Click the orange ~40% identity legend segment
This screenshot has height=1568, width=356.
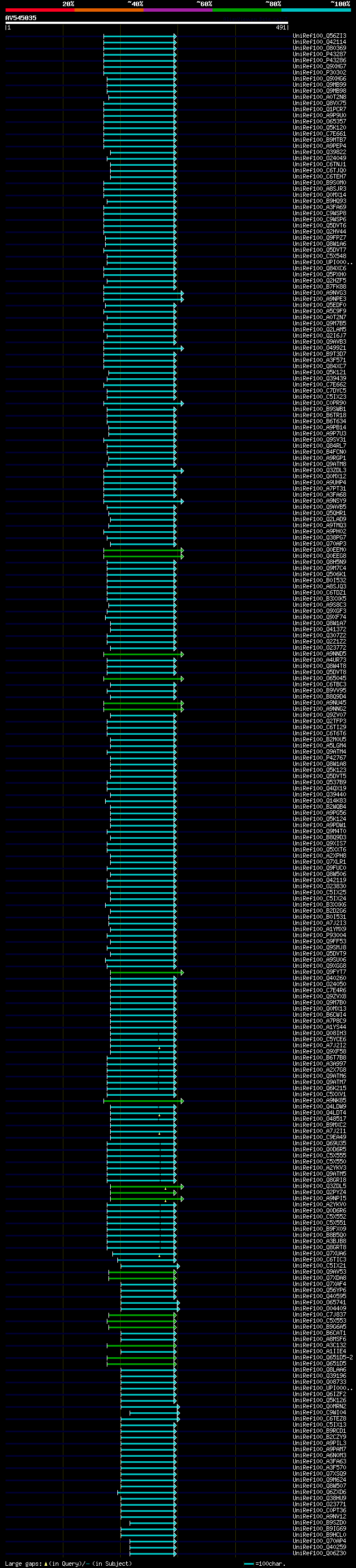click(x=109, y=10)
